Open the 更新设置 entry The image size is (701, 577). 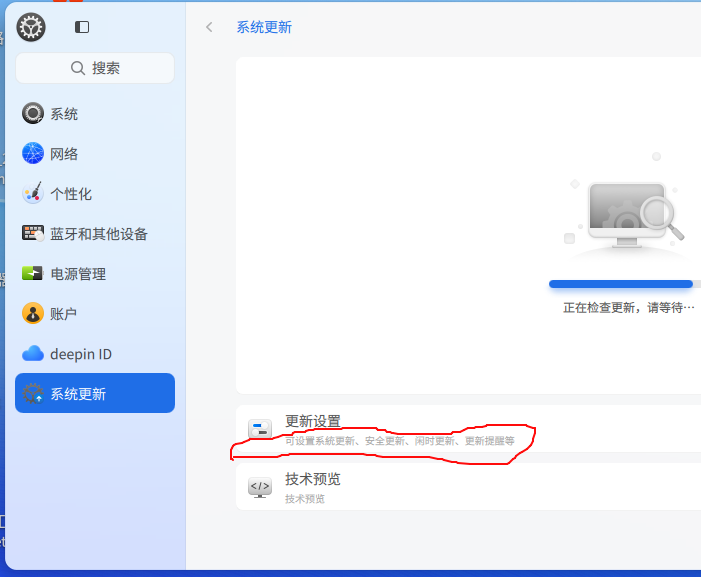[x=469, y=429]
